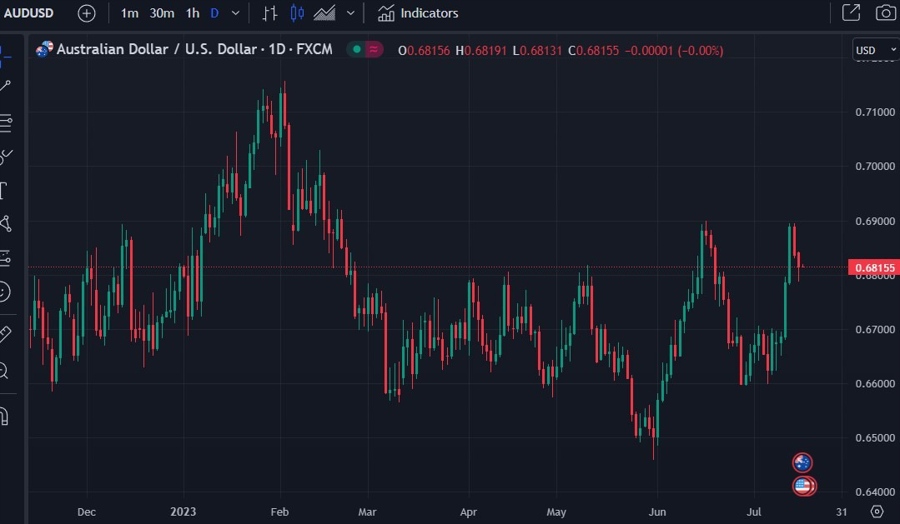
Task: Choose the area chart style icon
Action: coord(324,13)
